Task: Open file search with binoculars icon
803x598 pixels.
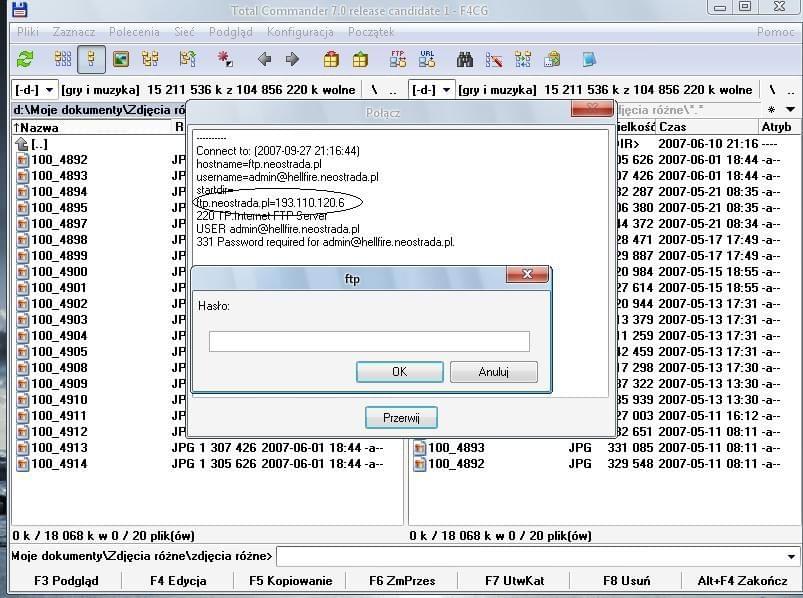Action: click(465, 59)
